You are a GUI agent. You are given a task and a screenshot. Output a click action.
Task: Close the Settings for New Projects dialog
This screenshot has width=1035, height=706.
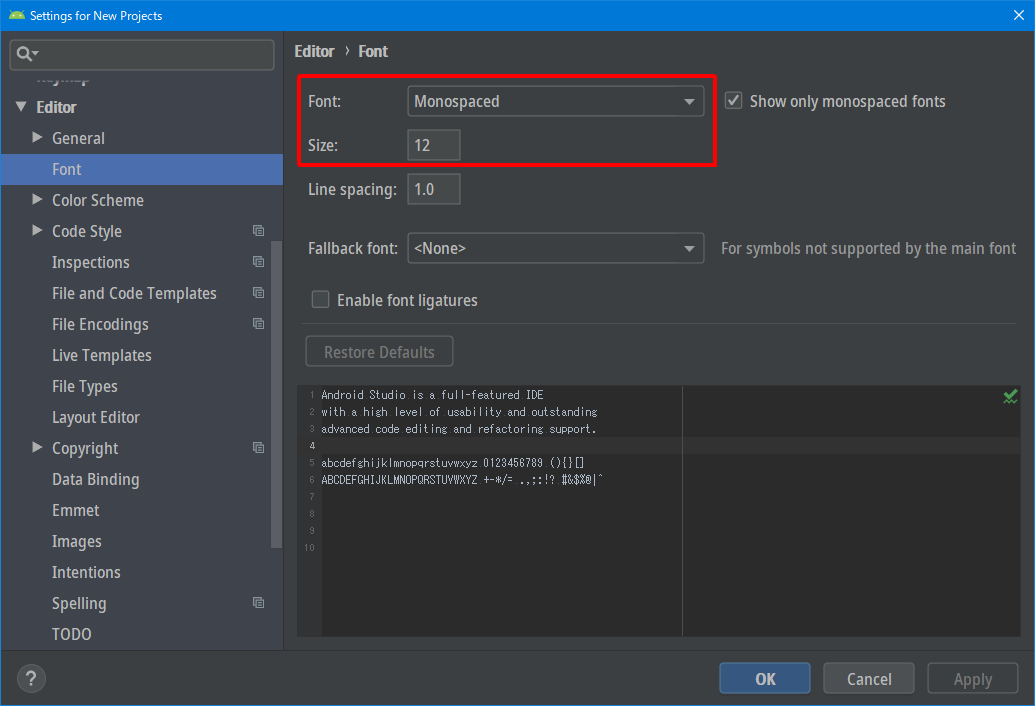(1018, 15)
